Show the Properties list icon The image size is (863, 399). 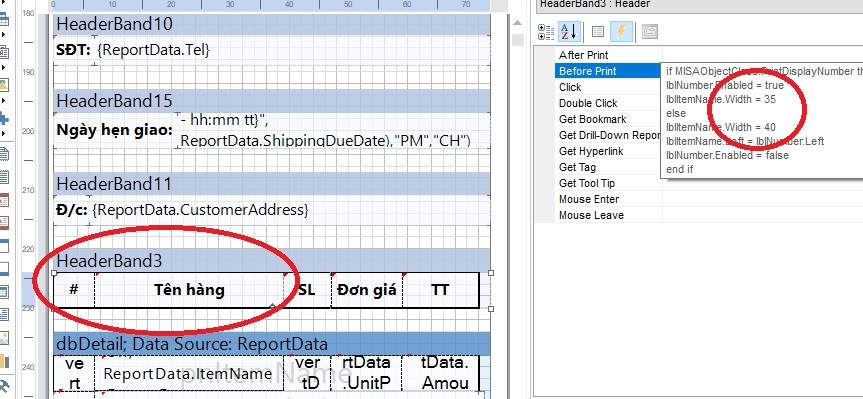click(x=598, y=32)
